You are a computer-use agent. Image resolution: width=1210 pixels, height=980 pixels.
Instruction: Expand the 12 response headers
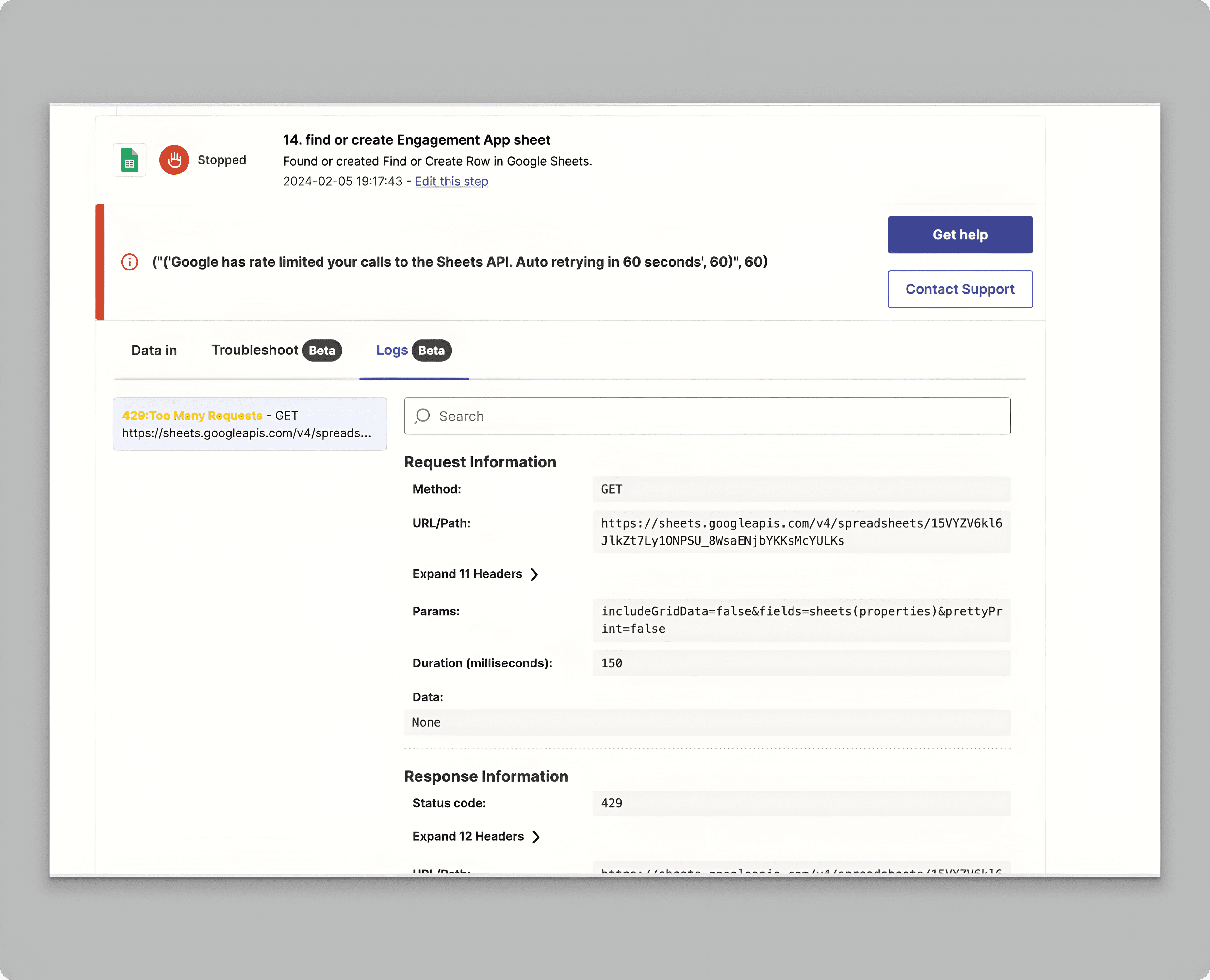tap(468, 837)
